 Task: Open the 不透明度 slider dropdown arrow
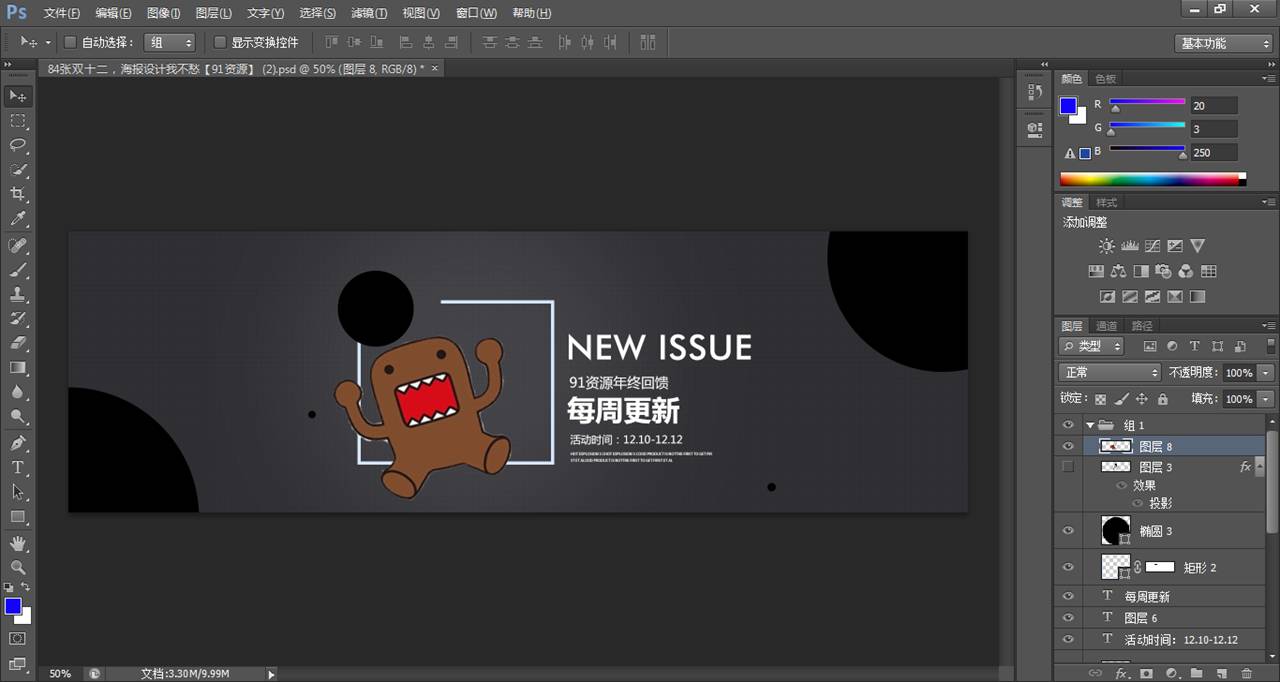(1267, 372)
